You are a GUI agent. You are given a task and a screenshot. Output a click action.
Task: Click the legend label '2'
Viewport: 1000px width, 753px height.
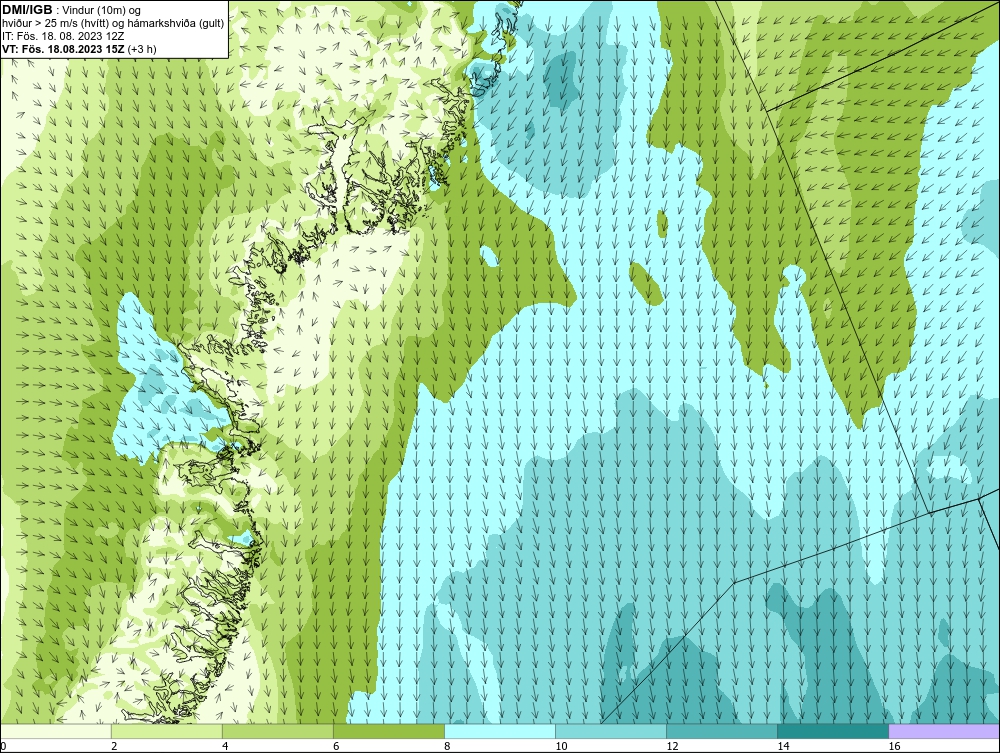point(114,746)
